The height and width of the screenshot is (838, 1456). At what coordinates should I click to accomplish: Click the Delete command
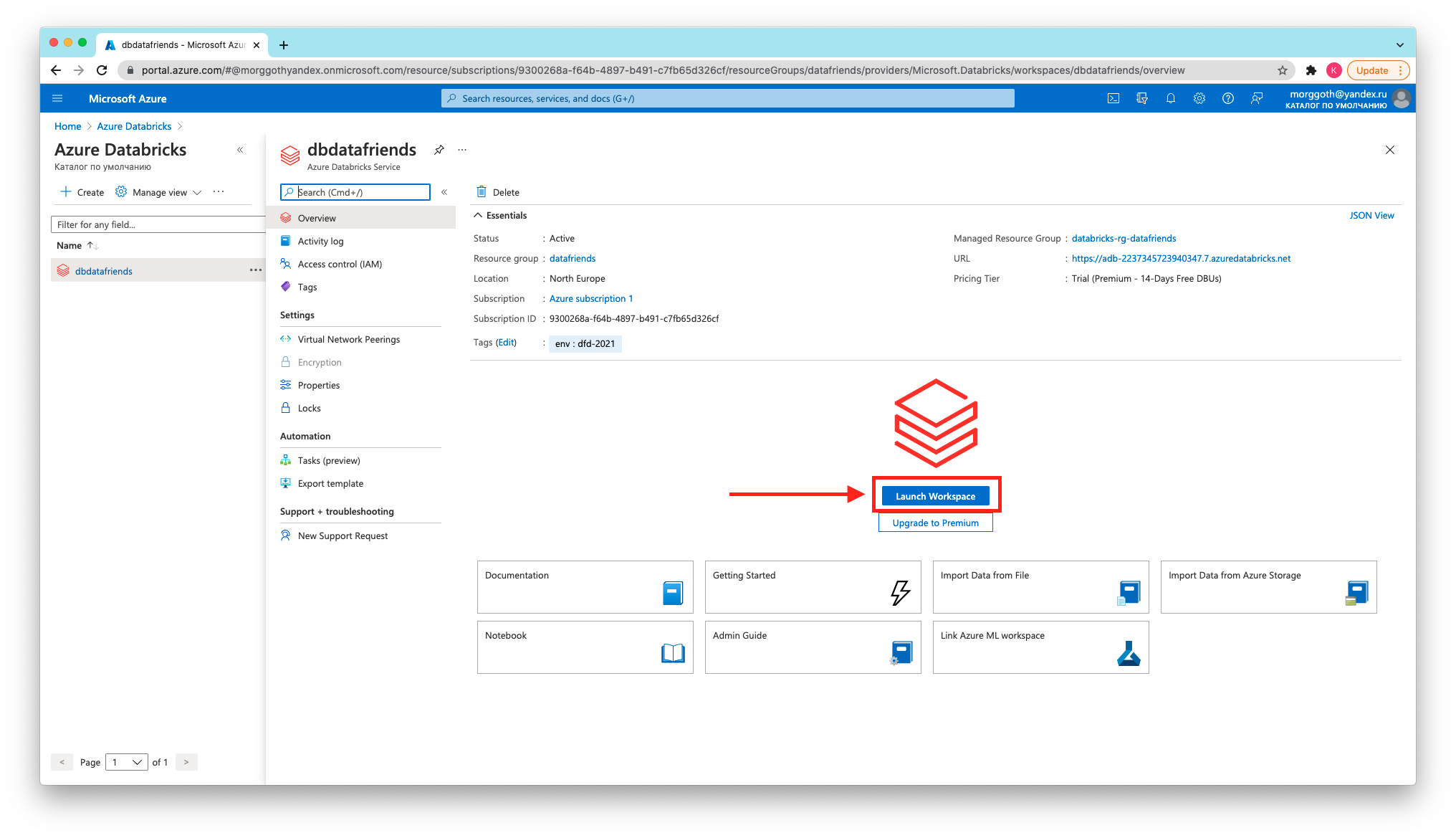pos(498,192)
